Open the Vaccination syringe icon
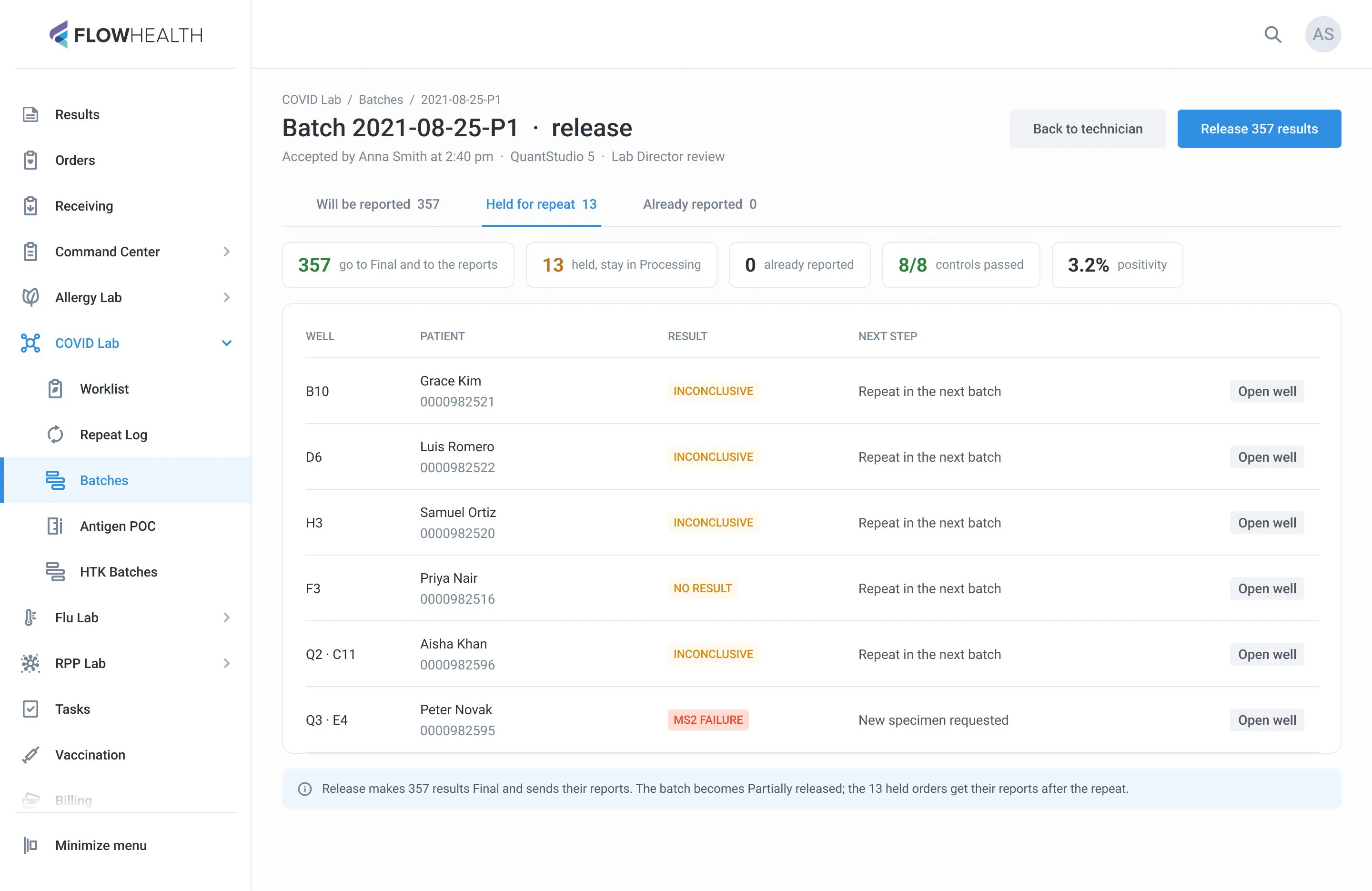The image size is (1372, 891). (x=30, y=754)
